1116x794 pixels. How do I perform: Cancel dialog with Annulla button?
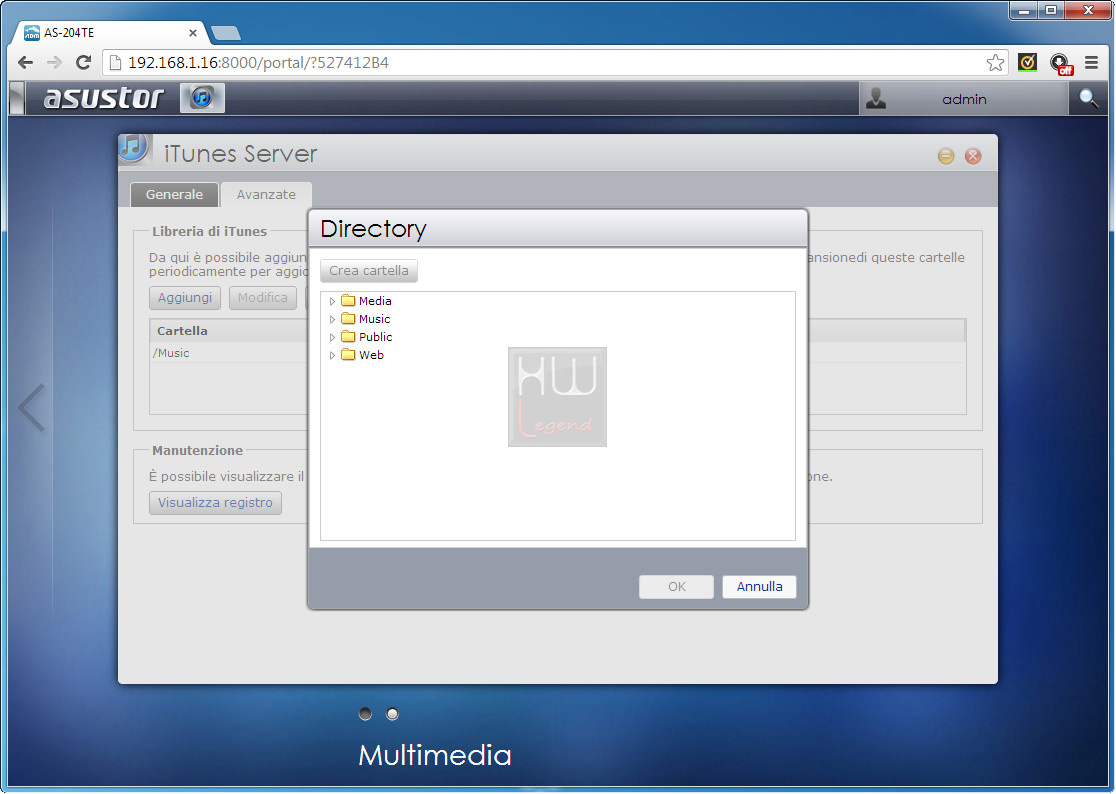[x=759, y=586]
